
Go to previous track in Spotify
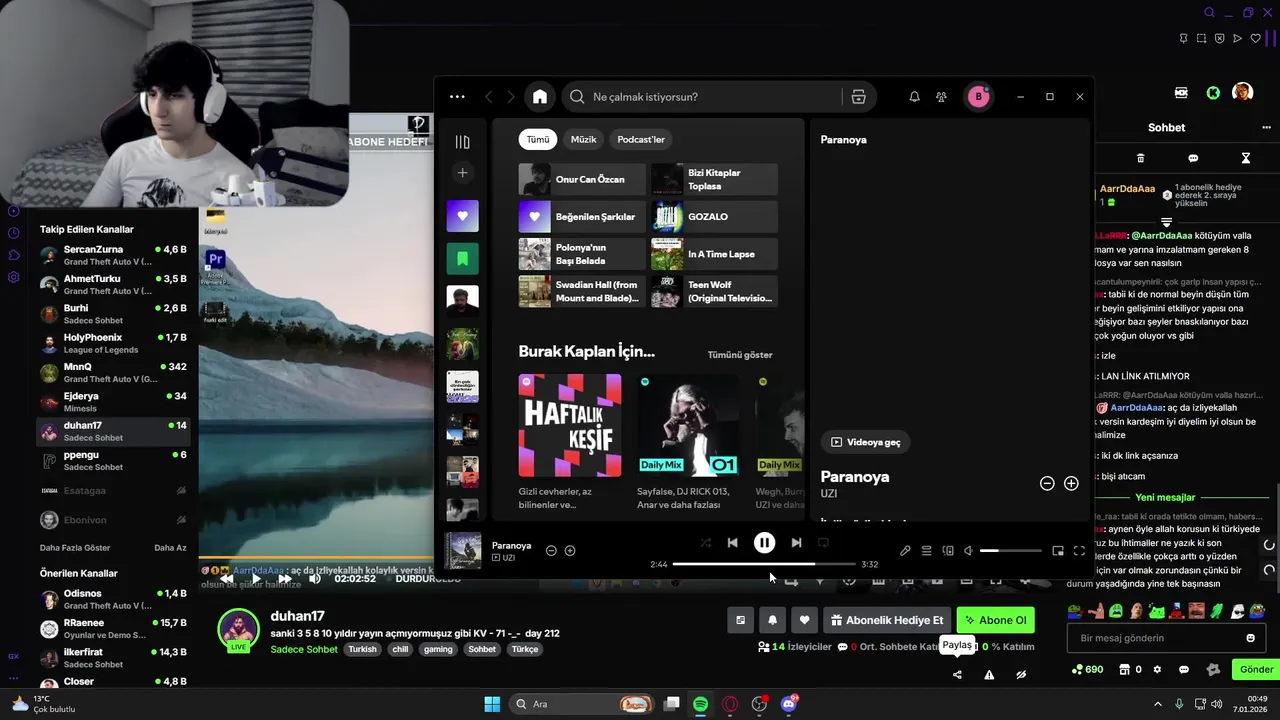tap(732, 542)
